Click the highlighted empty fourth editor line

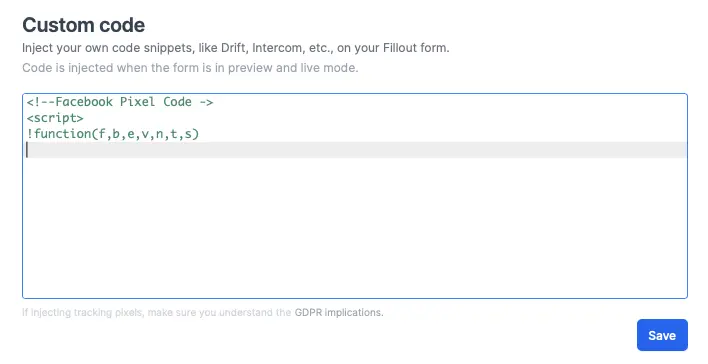pyautogui.click(x=355, y=150)
